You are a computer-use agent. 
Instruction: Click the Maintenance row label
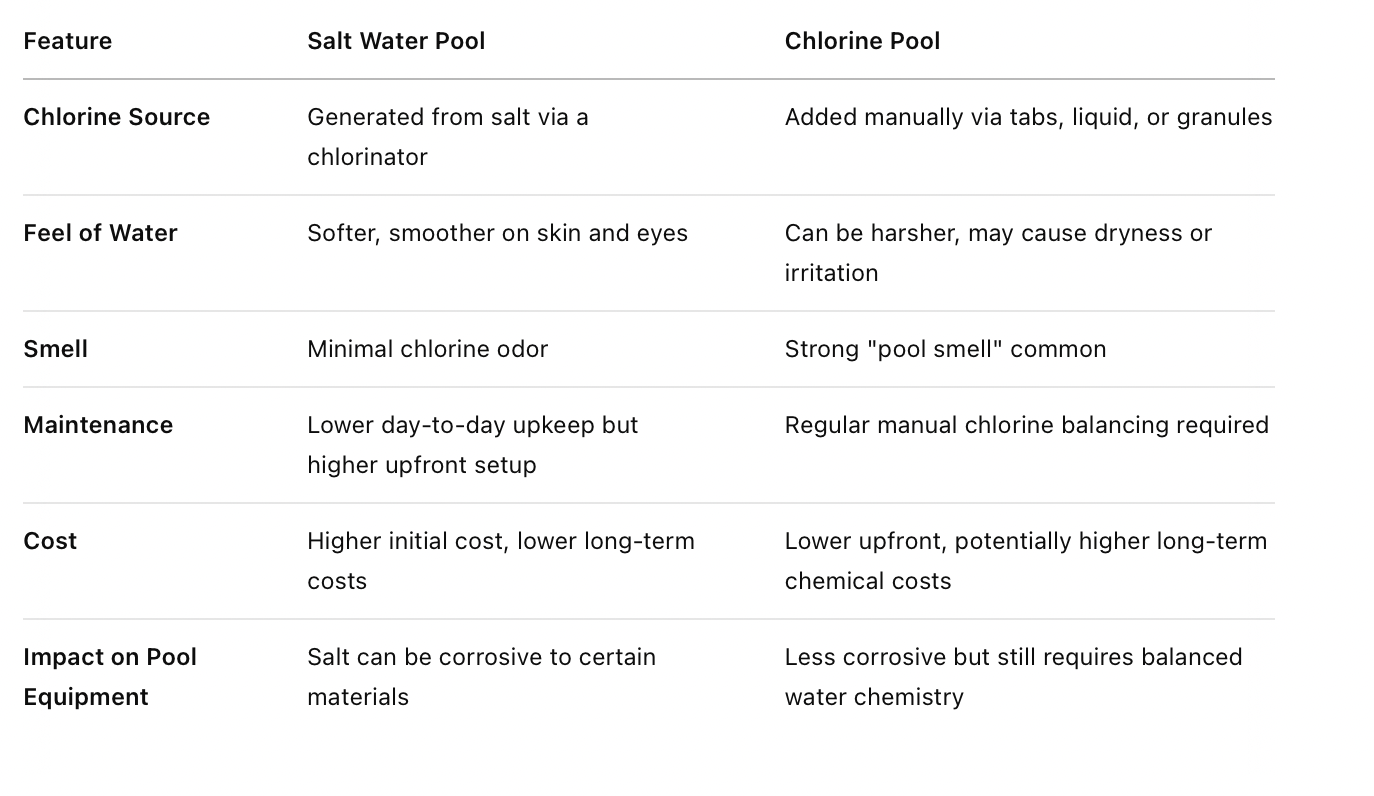(98, 425)
